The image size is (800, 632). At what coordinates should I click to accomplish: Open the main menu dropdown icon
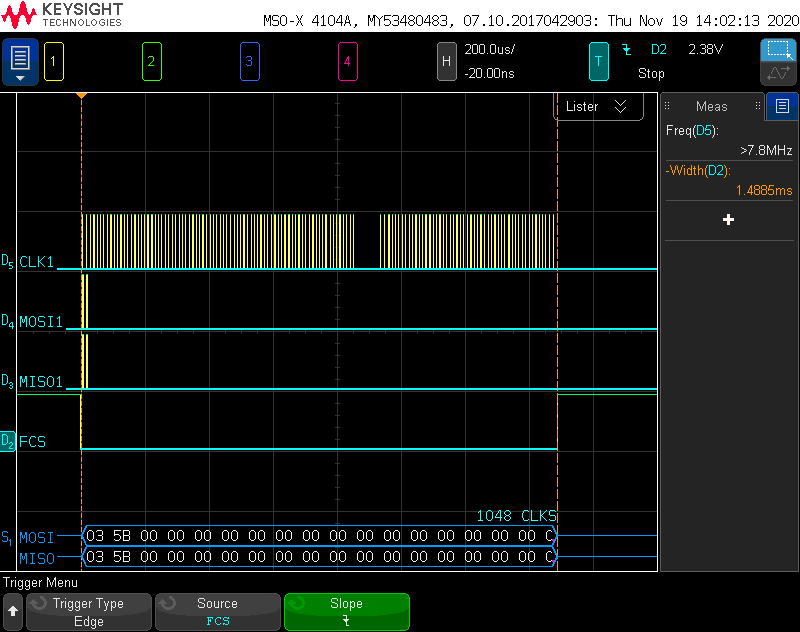point(20,62)
